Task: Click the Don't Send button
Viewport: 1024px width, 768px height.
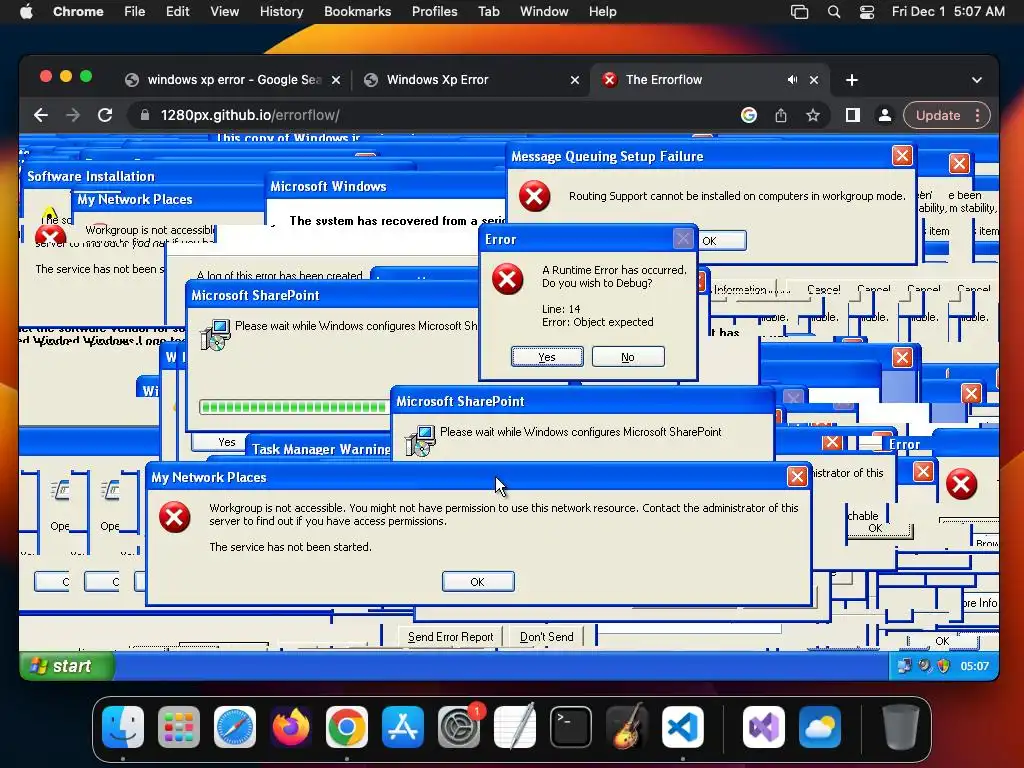Action: tap(547, 637)
